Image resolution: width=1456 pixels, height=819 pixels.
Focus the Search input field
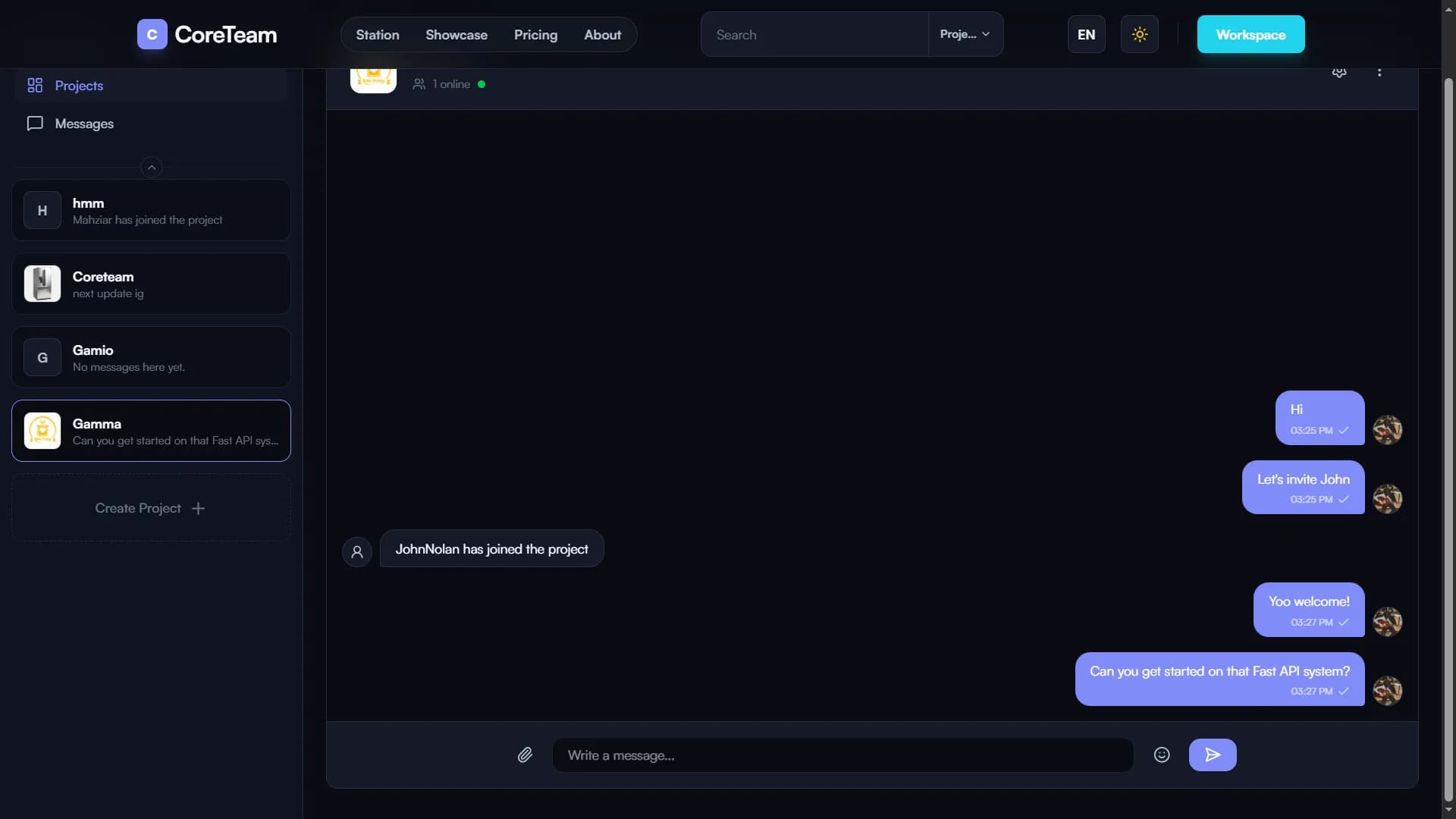coord(815,35)
